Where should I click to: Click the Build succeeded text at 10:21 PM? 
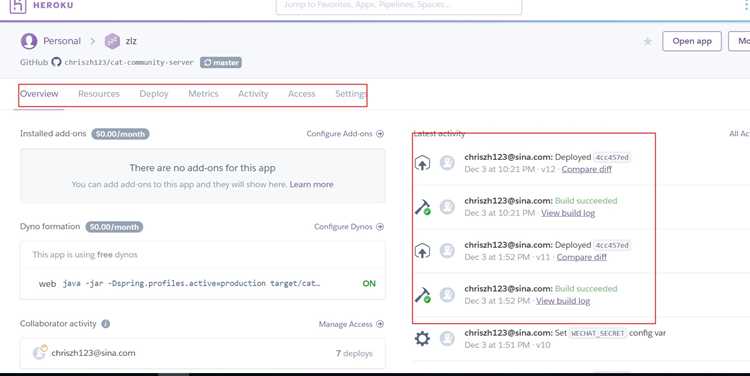[586, 201]
